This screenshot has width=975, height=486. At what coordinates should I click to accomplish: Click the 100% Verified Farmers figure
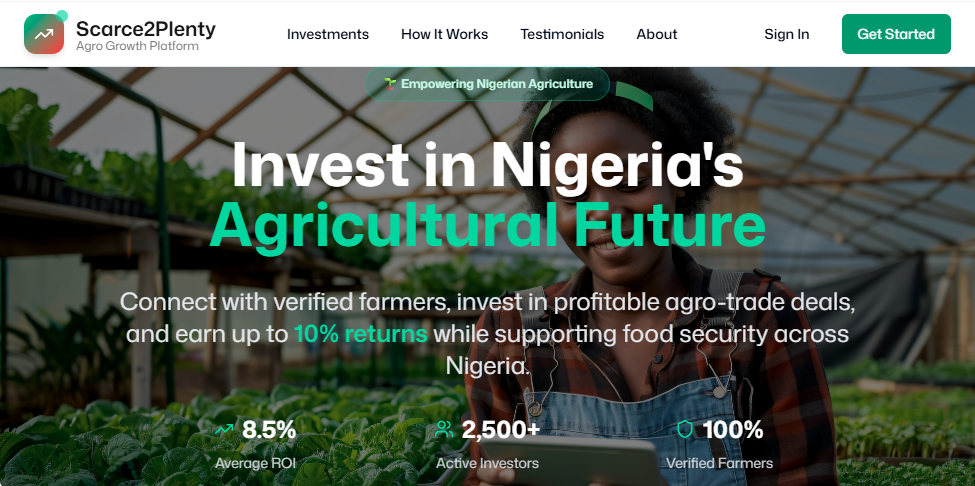pos(733,430)
